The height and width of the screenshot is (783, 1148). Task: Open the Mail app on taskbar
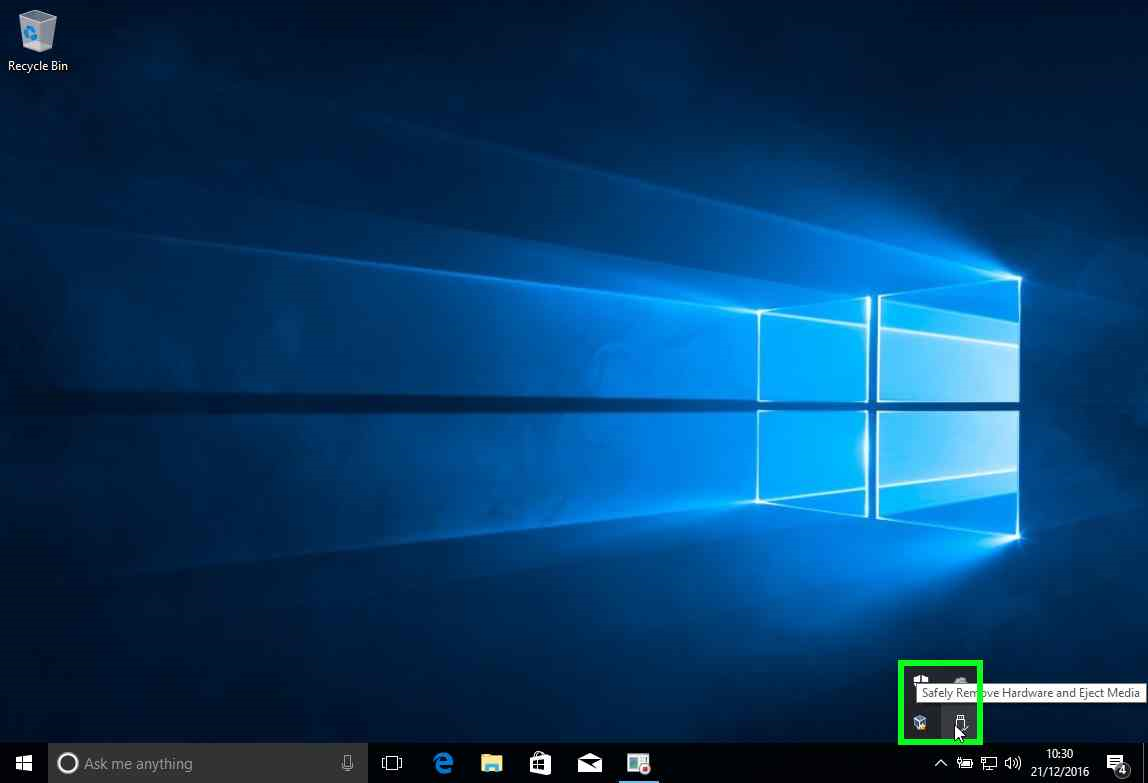point(589,763)
